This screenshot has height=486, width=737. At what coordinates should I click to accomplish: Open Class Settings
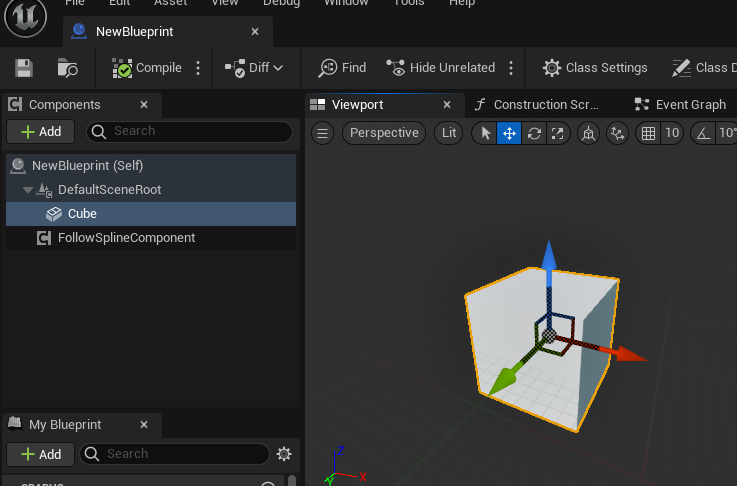595,68
